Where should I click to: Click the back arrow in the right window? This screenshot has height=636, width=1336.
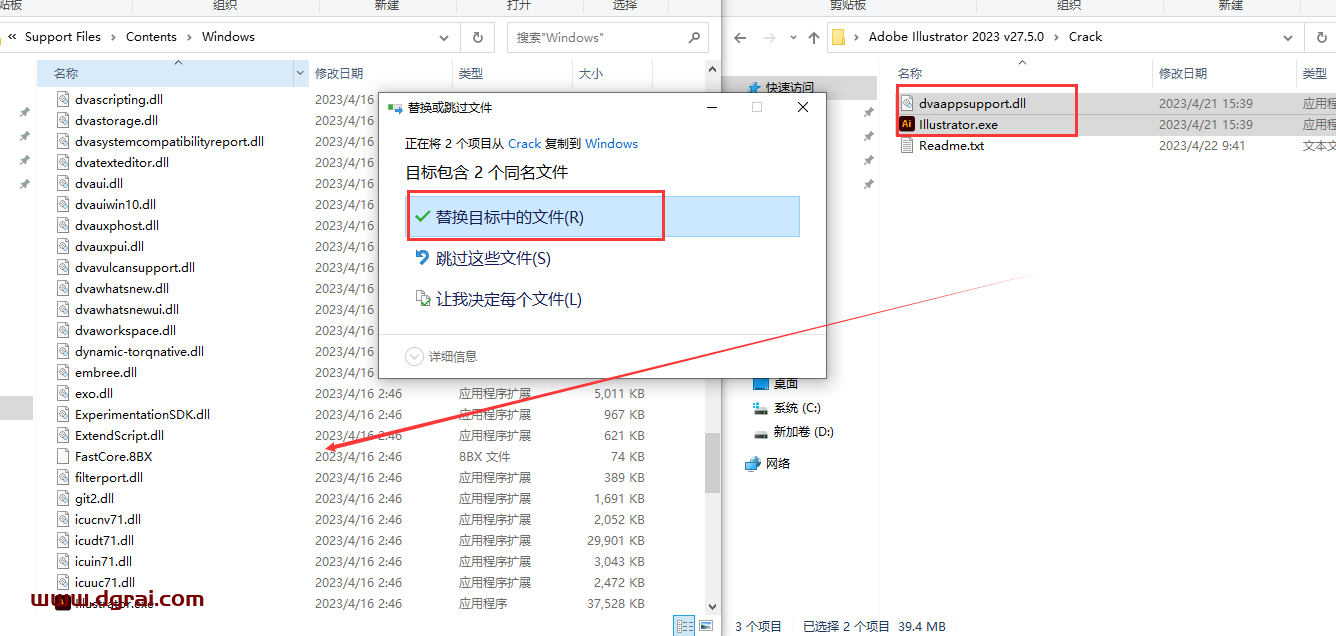point(739,37)
